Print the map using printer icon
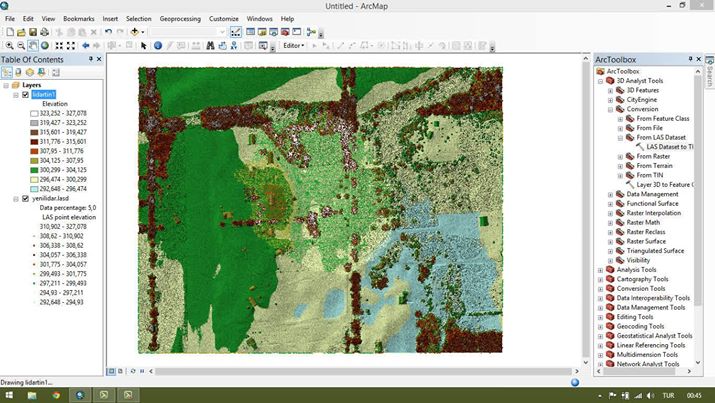 44,32
